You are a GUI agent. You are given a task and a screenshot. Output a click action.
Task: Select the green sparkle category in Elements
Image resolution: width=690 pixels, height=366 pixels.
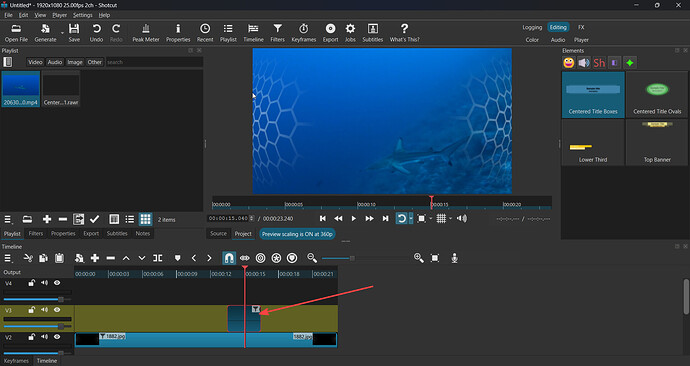(630, 62)
